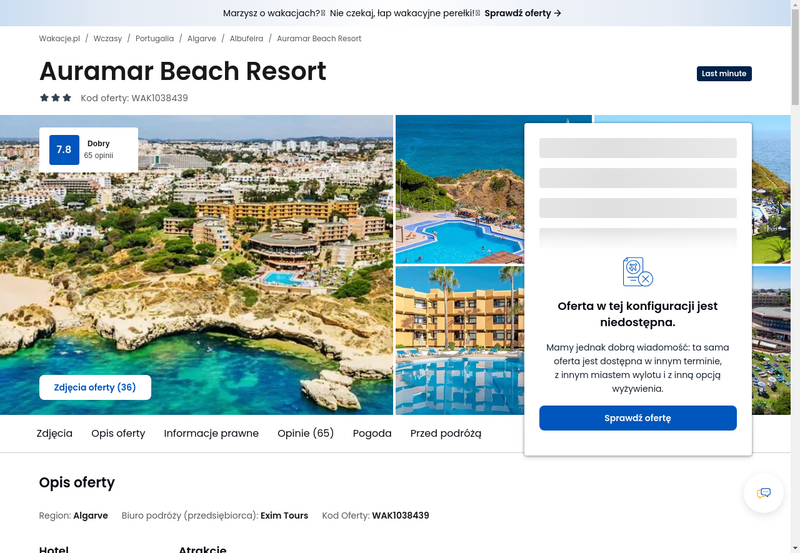
Task: Click the arrow next to Sprawdź oferty
Action: click(558, 13)
